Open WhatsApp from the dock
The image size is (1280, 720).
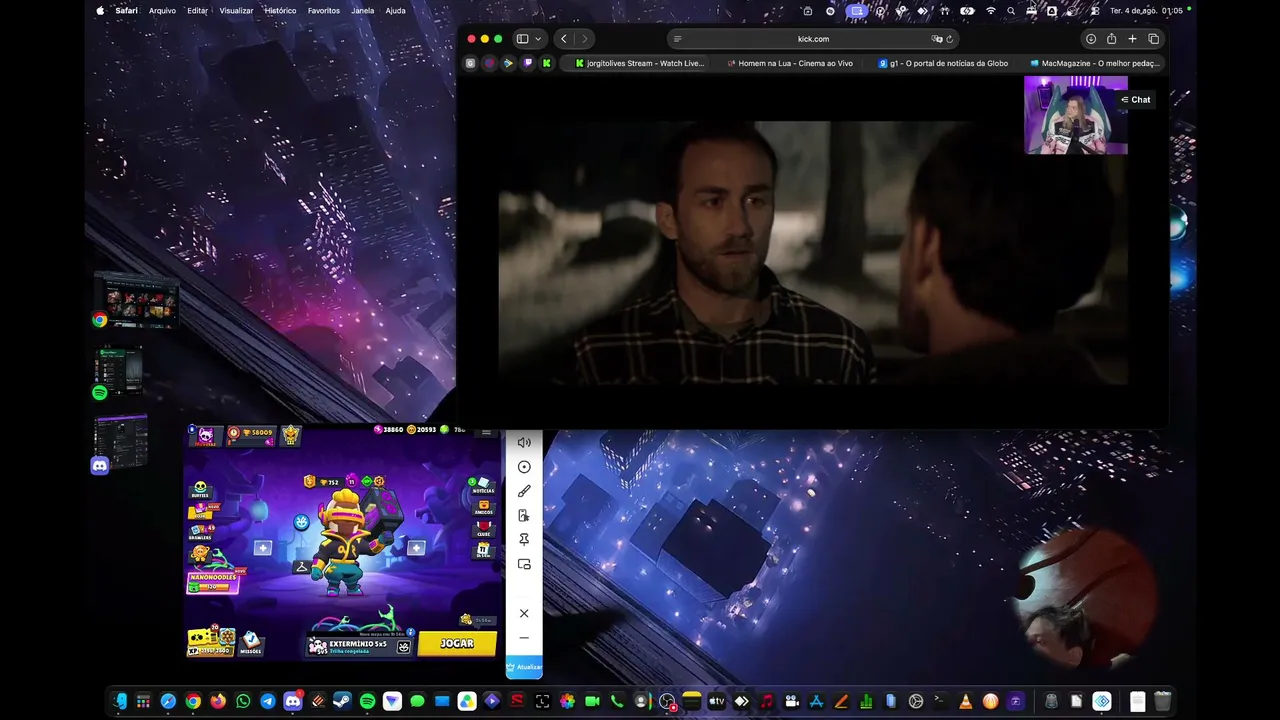[243, 701]
